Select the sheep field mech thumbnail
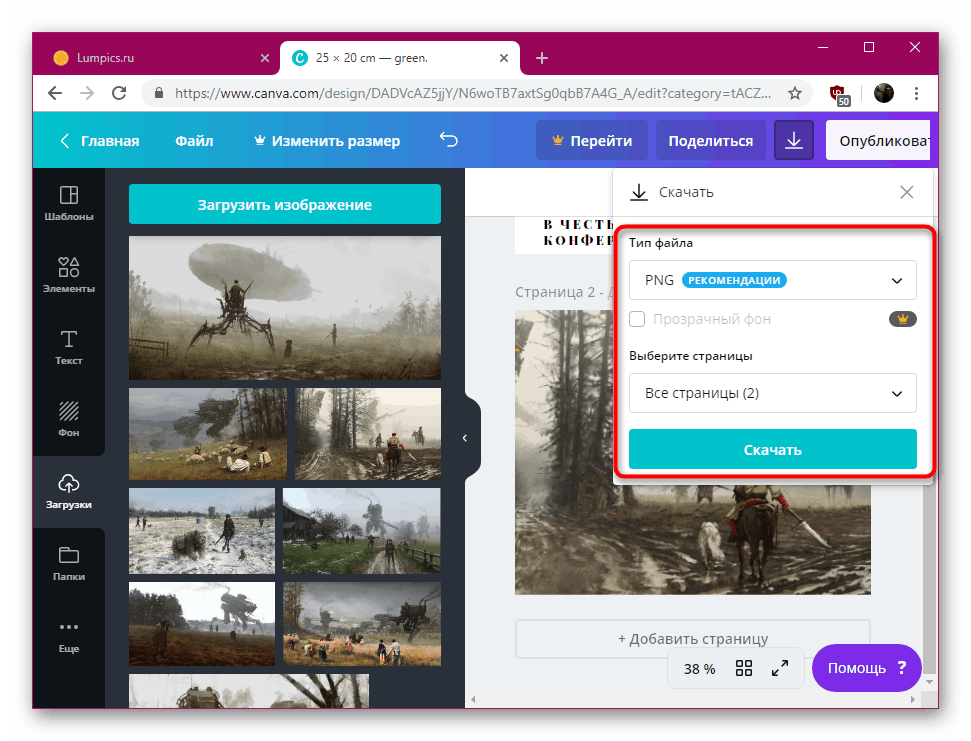This screenshot has height=741, width=971. [207, 434]
